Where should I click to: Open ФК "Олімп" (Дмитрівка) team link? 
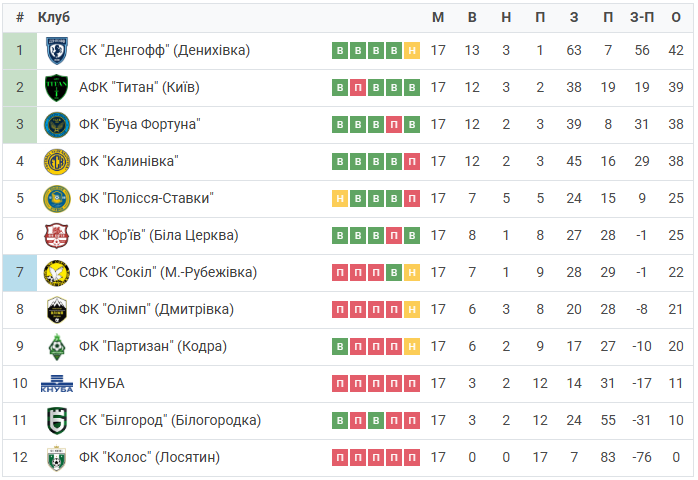(x=156, y=309)
